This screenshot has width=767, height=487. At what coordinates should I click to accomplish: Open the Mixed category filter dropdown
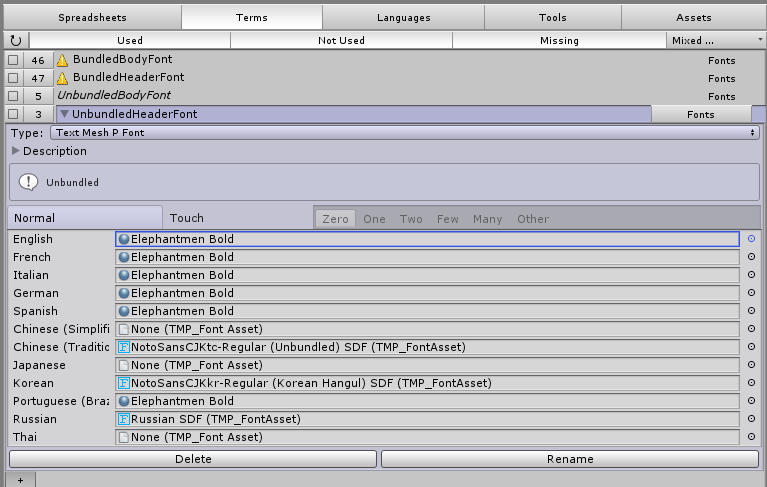[711, 41]
